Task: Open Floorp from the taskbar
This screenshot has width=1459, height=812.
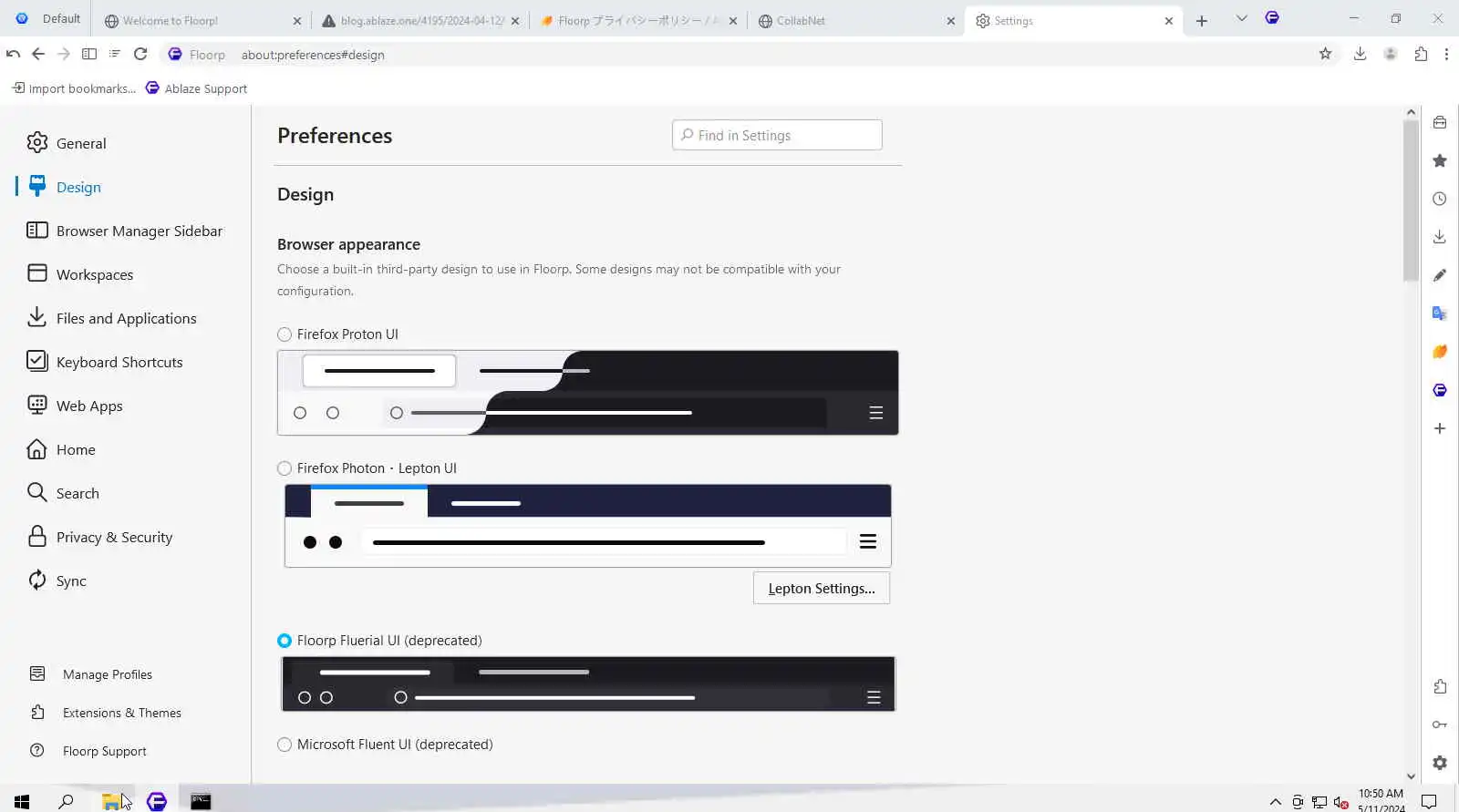Action: (157, 801)
